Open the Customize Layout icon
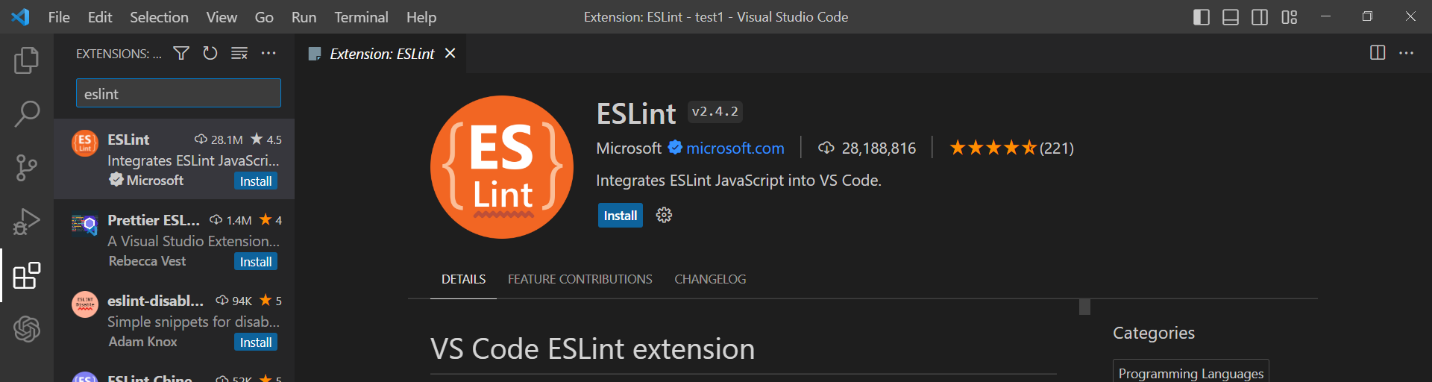Screen dimensions: 1432x382 [x=1290, y=17]
